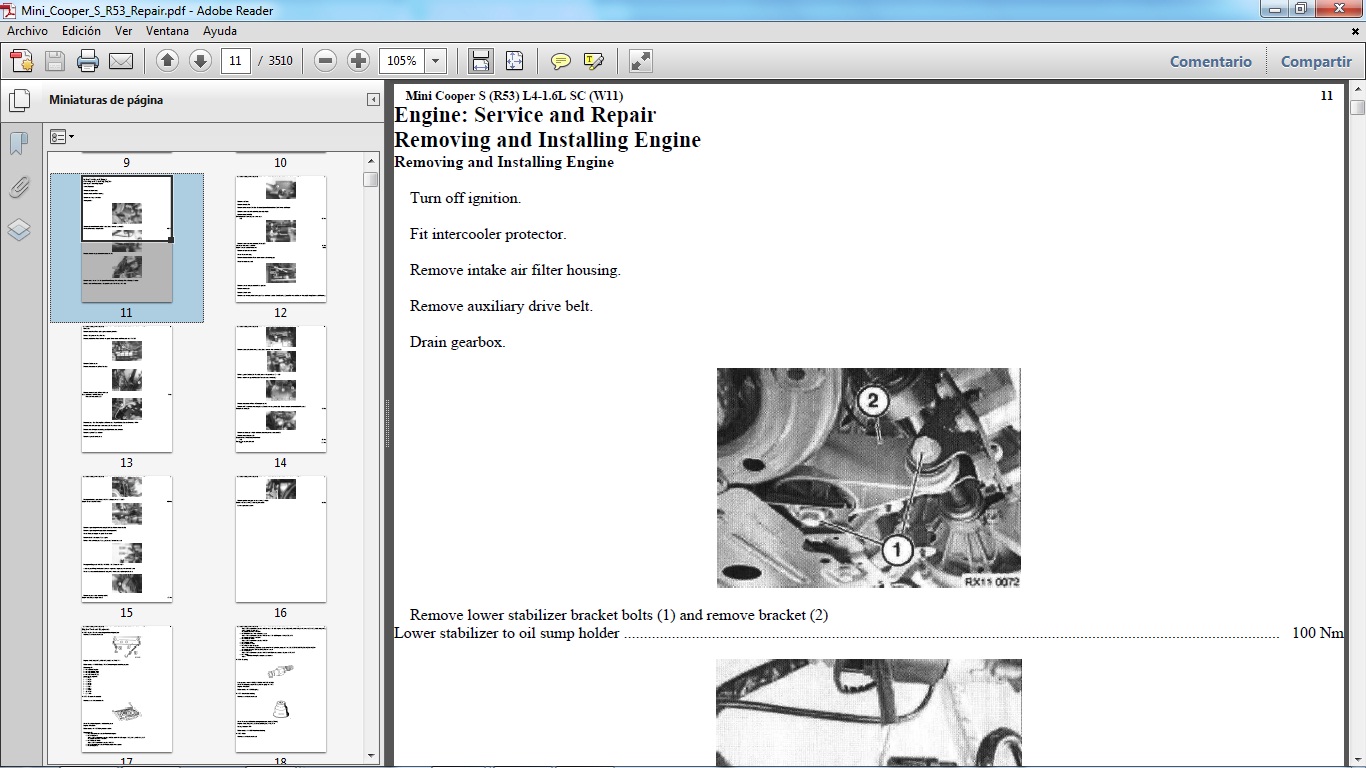Screen dimensions: 1366x768
Task: Select page 14 thumbnail
Action: pyautogui.click(x=280, y=389)
